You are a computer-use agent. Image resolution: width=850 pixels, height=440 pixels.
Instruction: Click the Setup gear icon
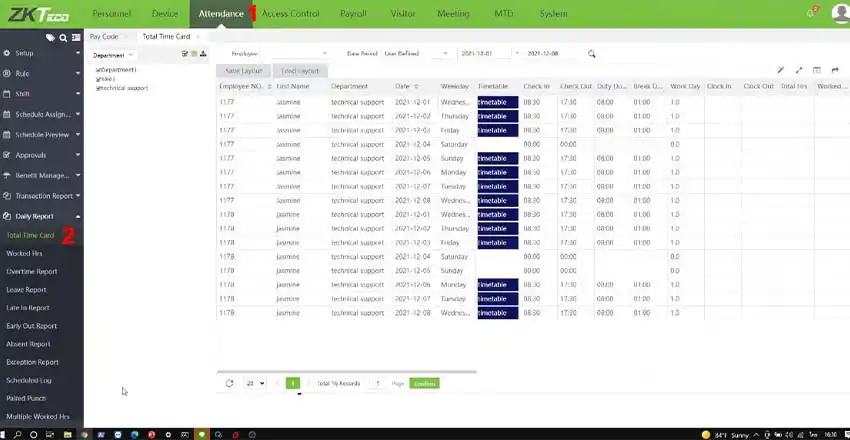coord(7,53)
